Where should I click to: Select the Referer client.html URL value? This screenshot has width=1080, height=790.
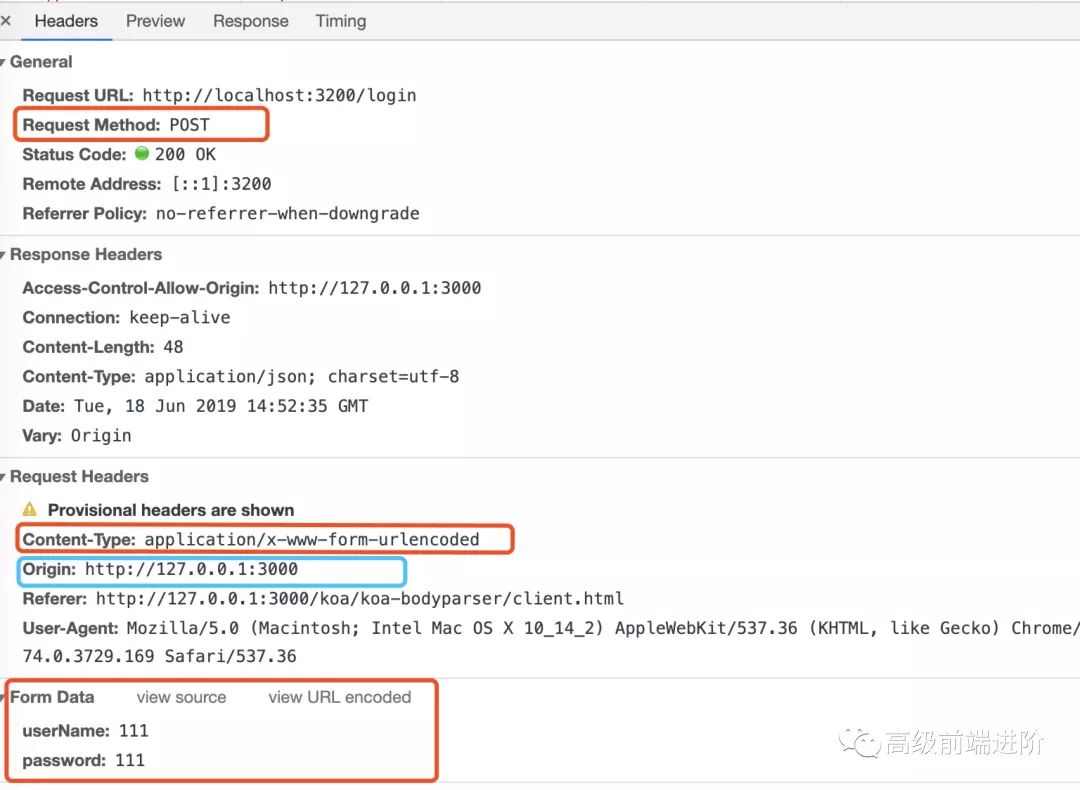[x=360, y=599]
